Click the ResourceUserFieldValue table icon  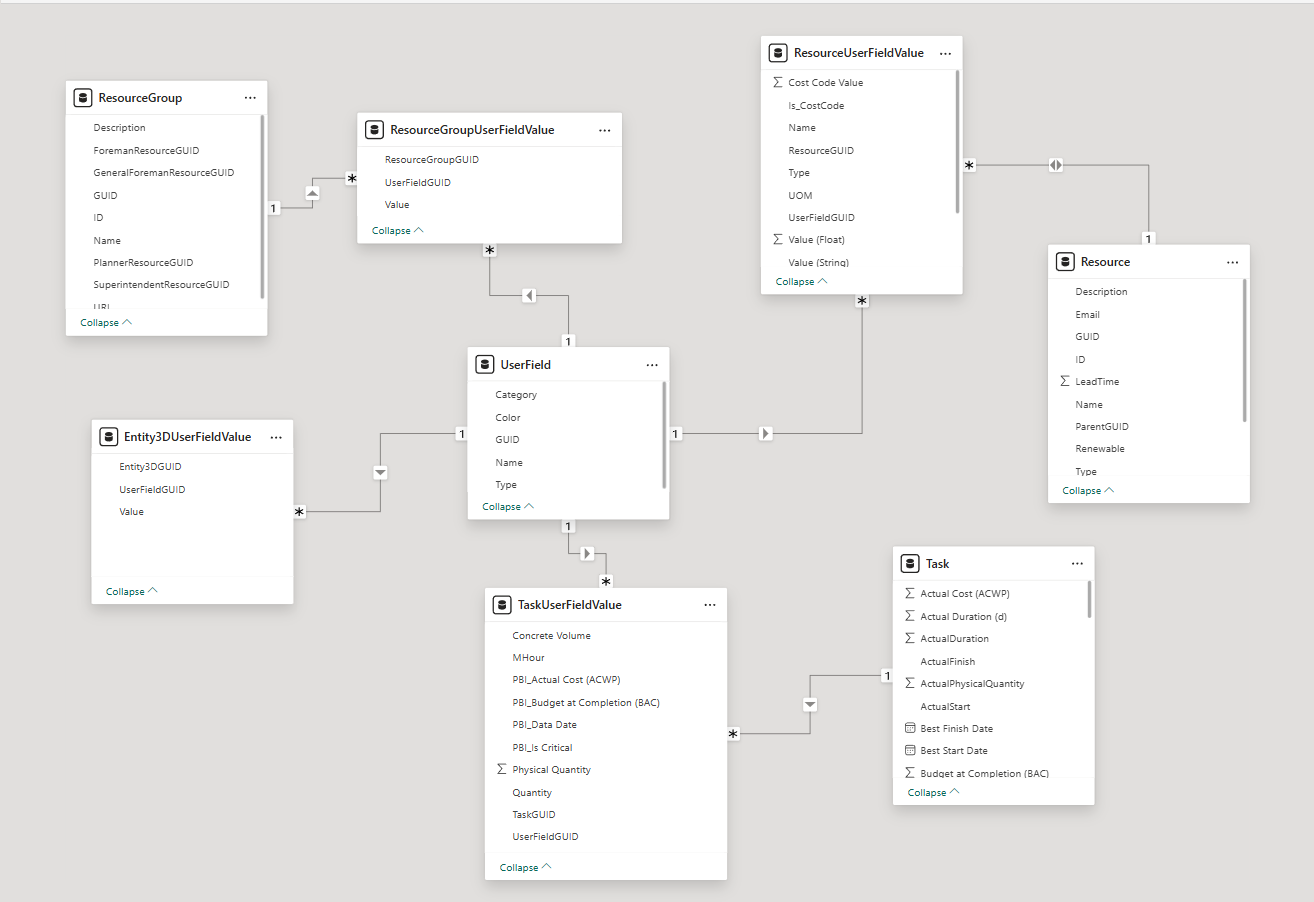point(778,53)
